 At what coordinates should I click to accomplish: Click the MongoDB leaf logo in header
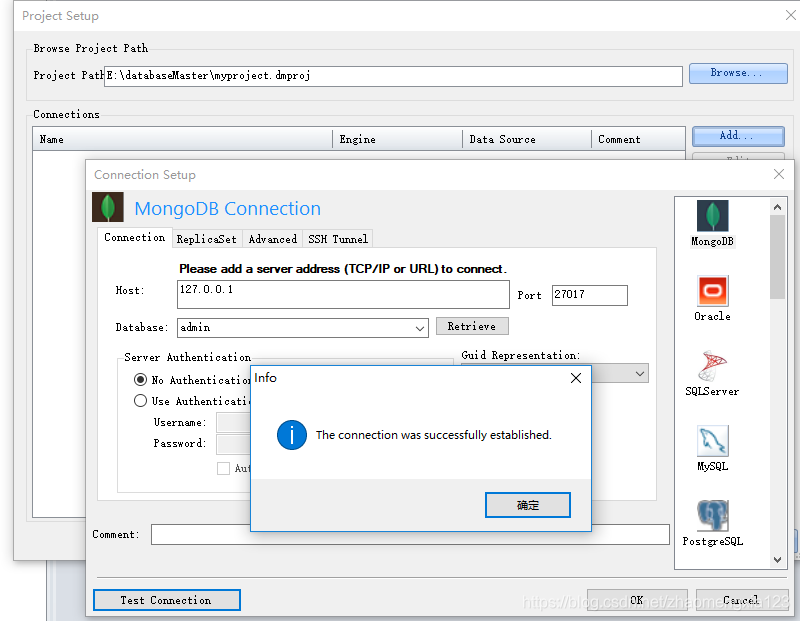coord(108,207)
